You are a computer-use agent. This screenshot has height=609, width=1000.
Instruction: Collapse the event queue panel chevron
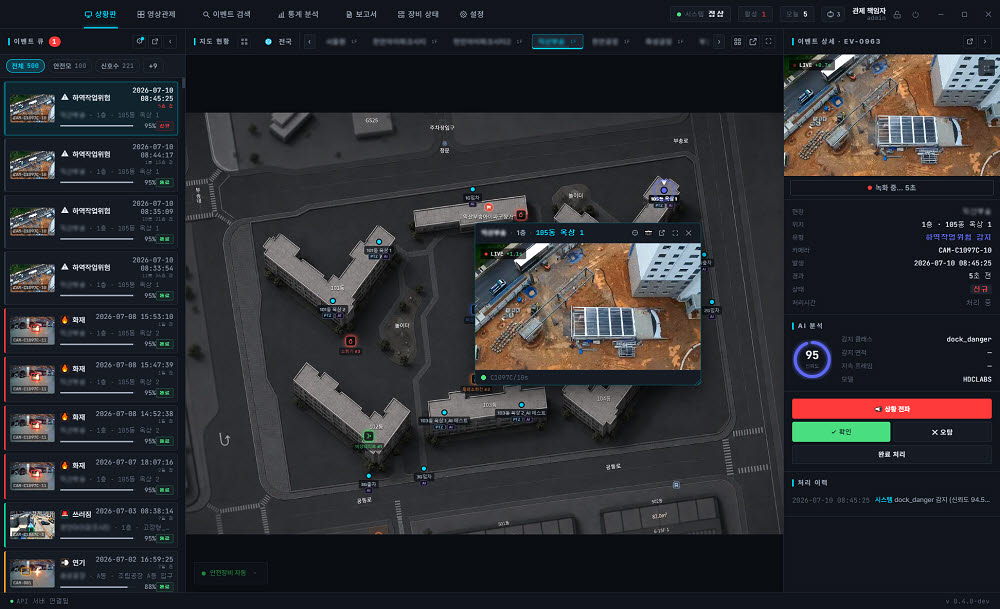(x=170, y=41)
